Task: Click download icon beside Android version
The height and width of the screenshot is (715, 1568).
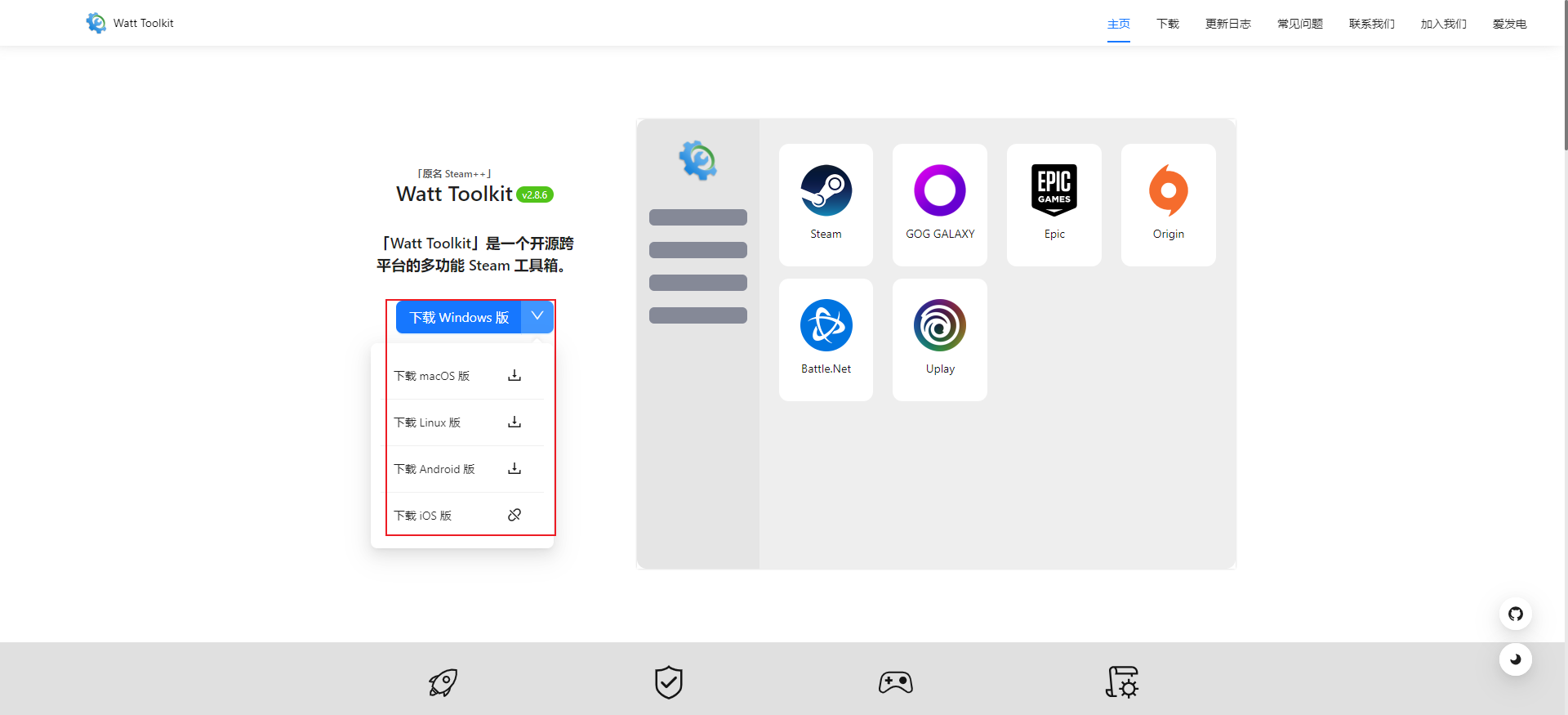Action: (x=514, y=468)
